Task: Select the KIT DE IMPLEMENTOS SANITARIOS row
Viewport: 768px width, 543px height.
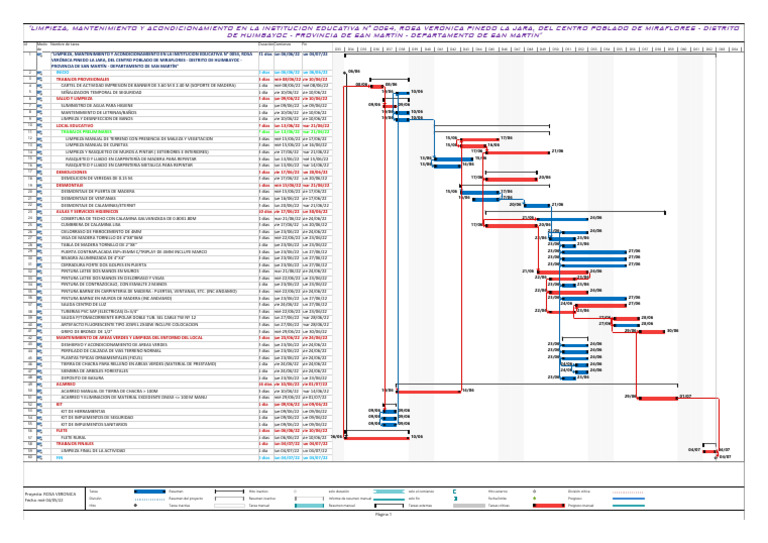Action: click(x=178, y=425)
